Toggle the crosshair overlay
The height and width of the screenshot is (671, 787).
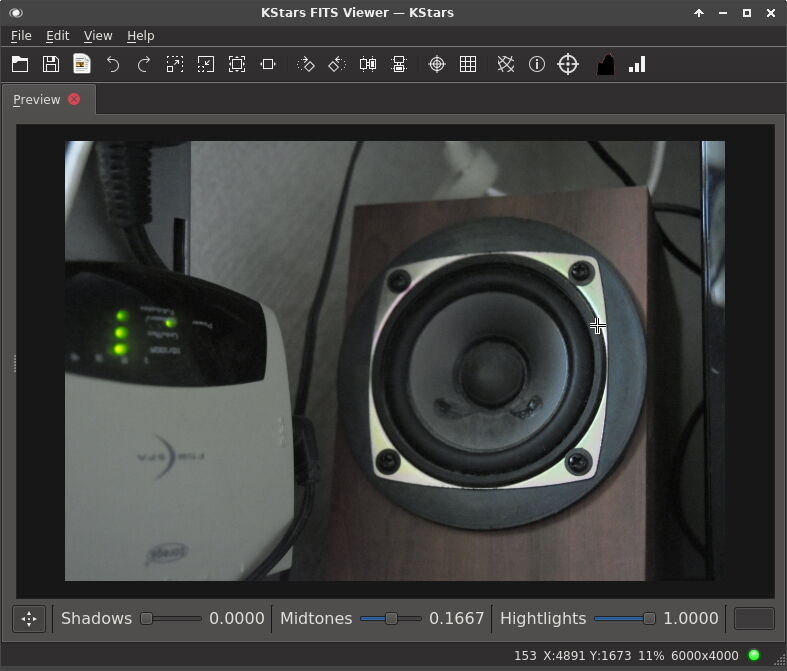[x=437, y=64]
